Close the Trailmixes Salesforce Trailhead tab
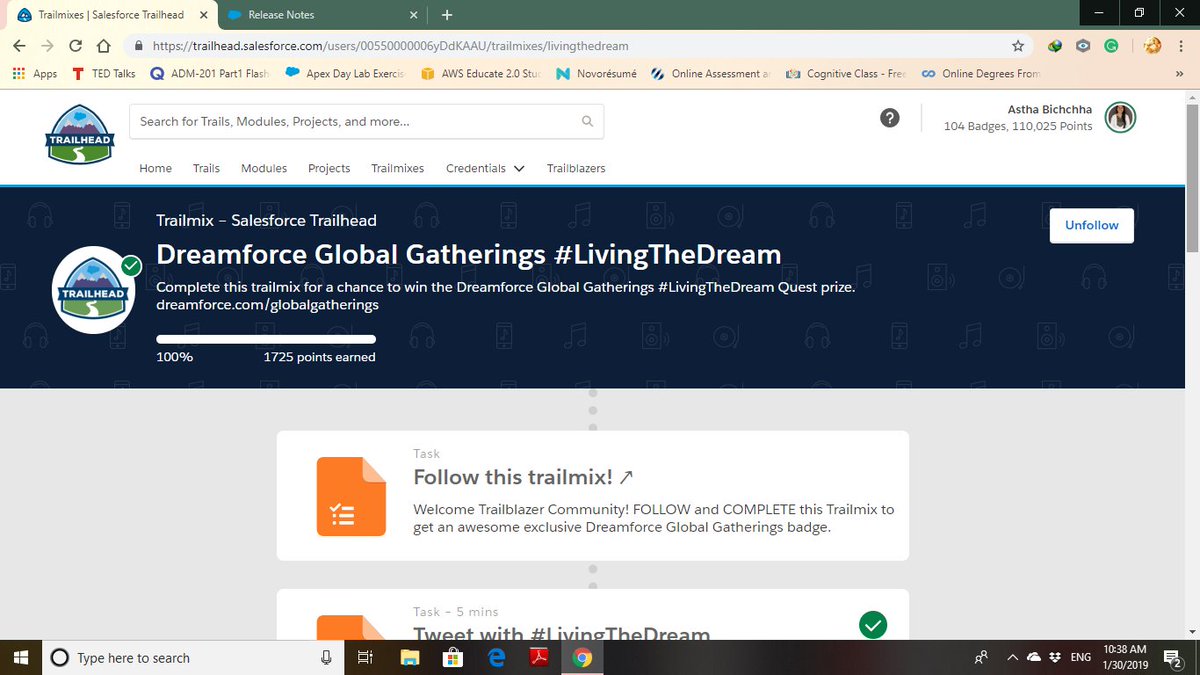Viewport: 1200px width, 675px height. tap(203, 15)
